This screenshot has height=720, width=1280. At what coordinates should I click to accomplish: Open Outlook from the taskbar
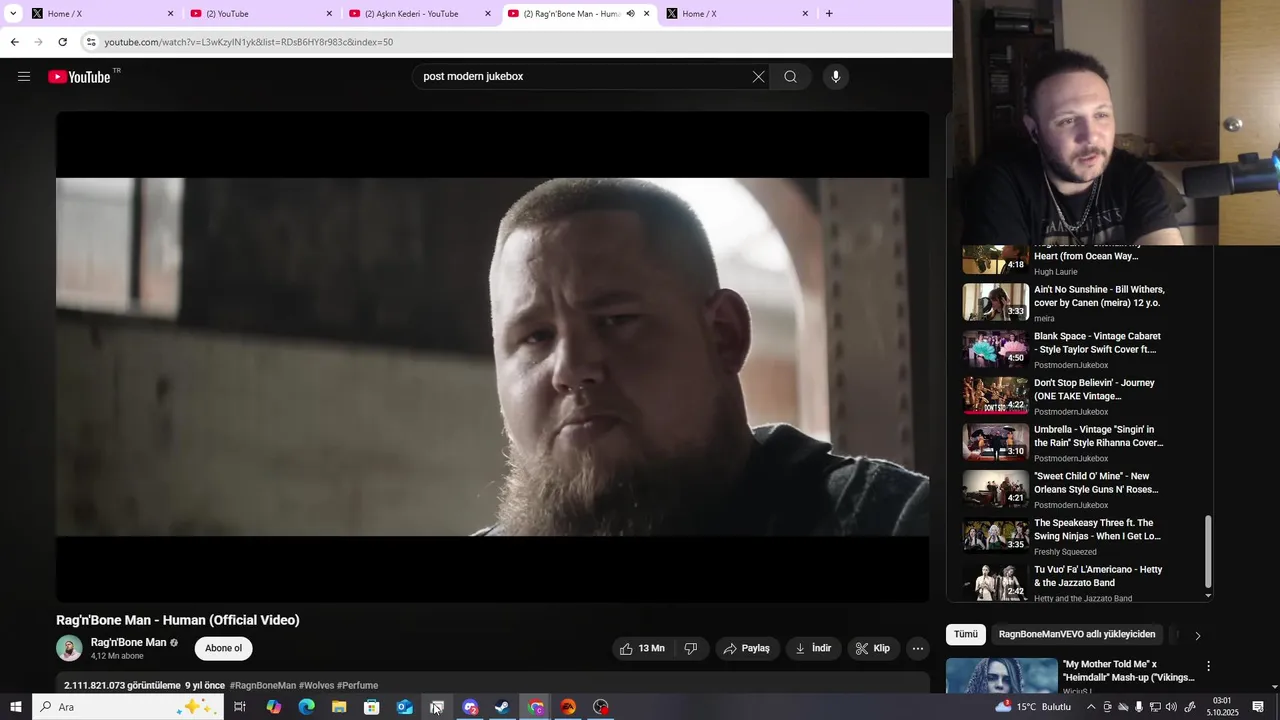[x=405, y=707]
